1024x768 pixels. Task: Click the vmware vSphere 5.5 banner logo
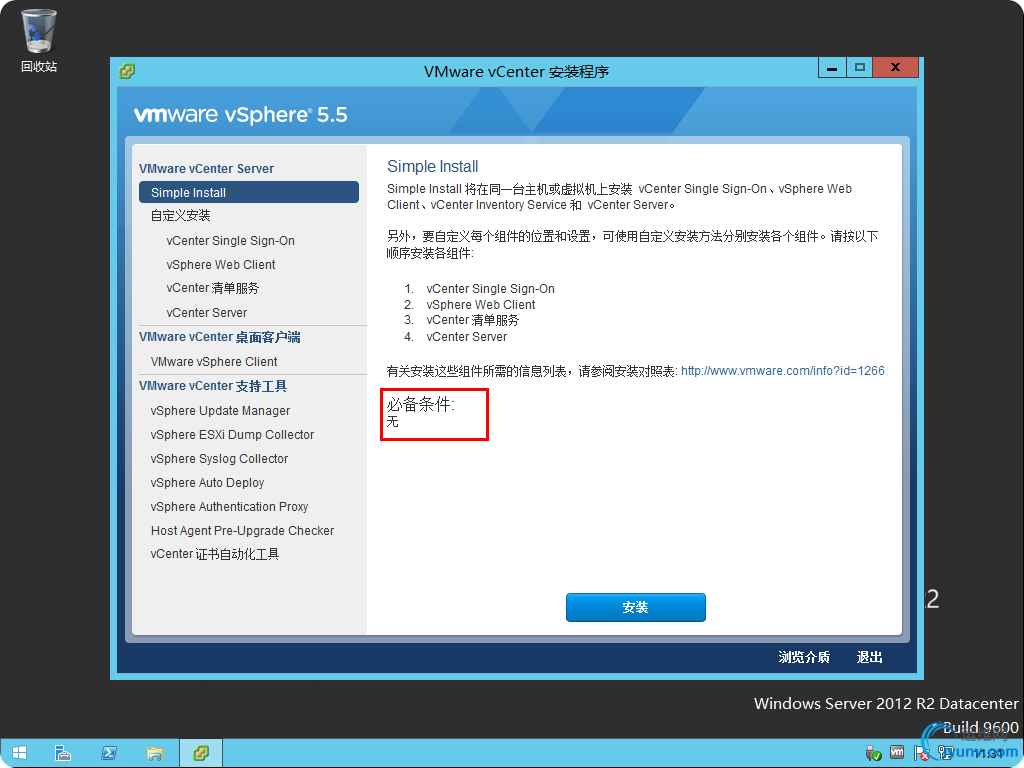(240, 114)
